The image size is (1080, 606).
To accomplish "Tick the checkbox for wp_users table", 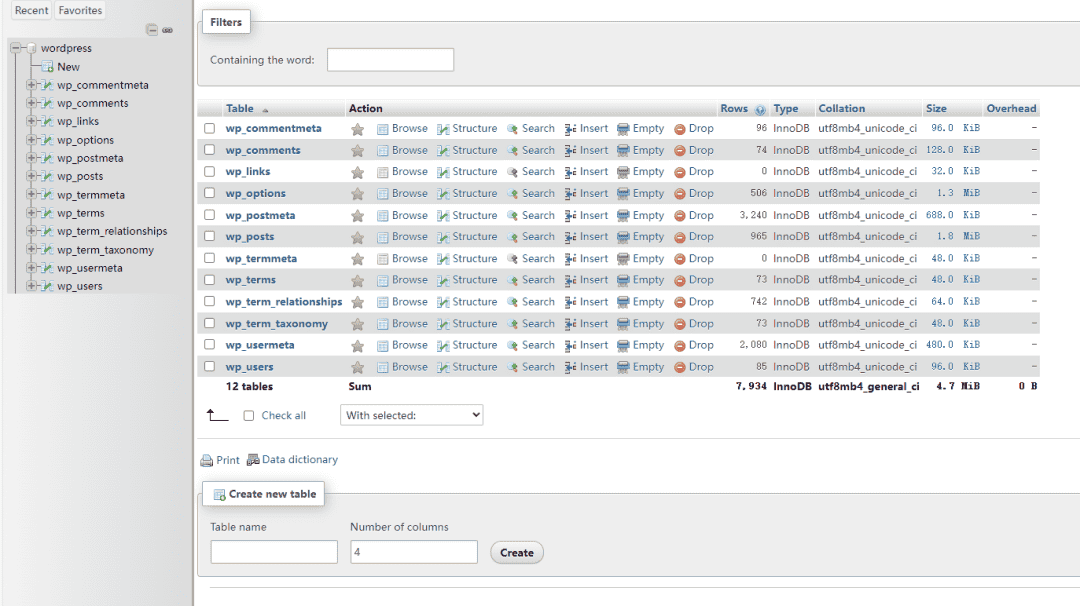I will click(210, 366).
